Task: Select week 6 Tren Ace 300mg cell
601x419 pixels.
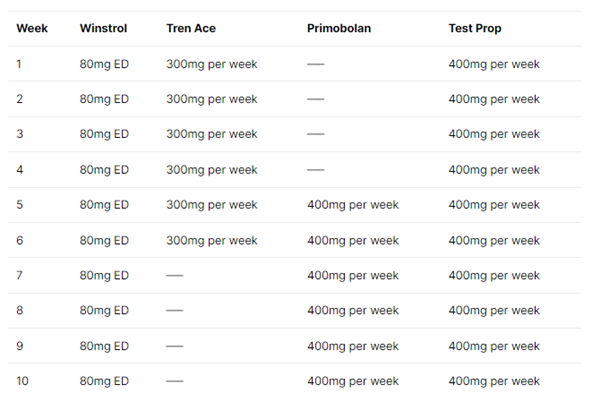Action: click(212, 240)
